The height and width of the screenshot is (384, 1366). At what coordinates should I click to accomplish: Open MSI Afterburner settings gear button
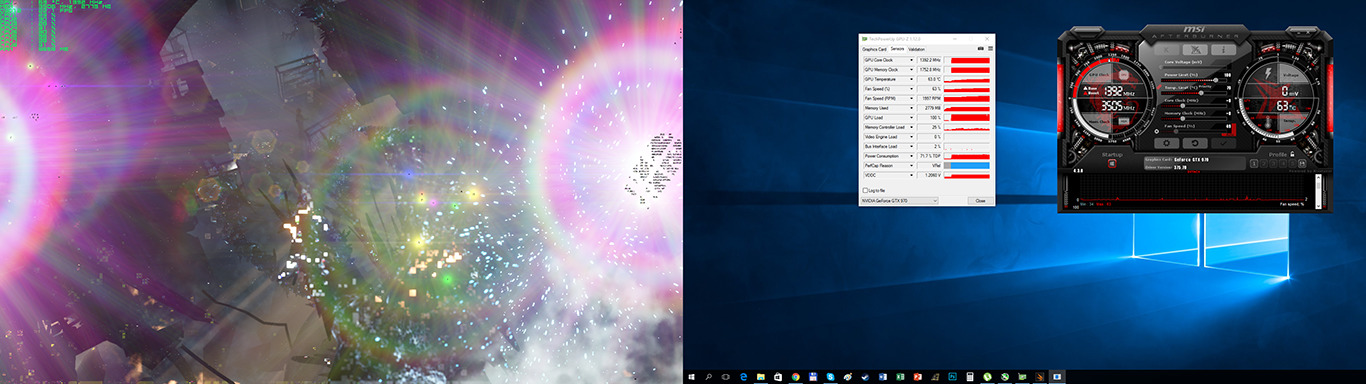(x=1166, y=142)
